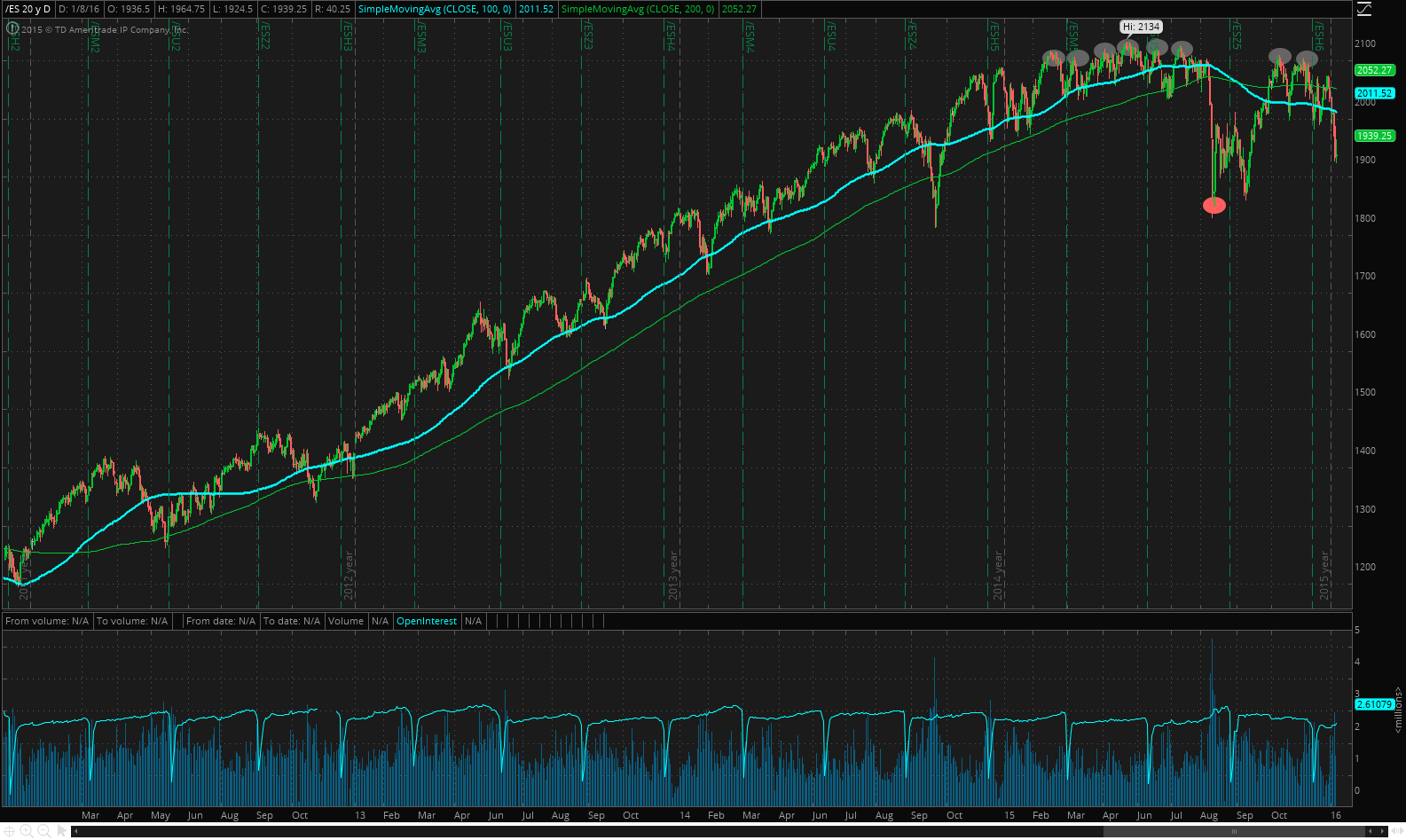Click the L: 1924.5 low value

(233, 9)
